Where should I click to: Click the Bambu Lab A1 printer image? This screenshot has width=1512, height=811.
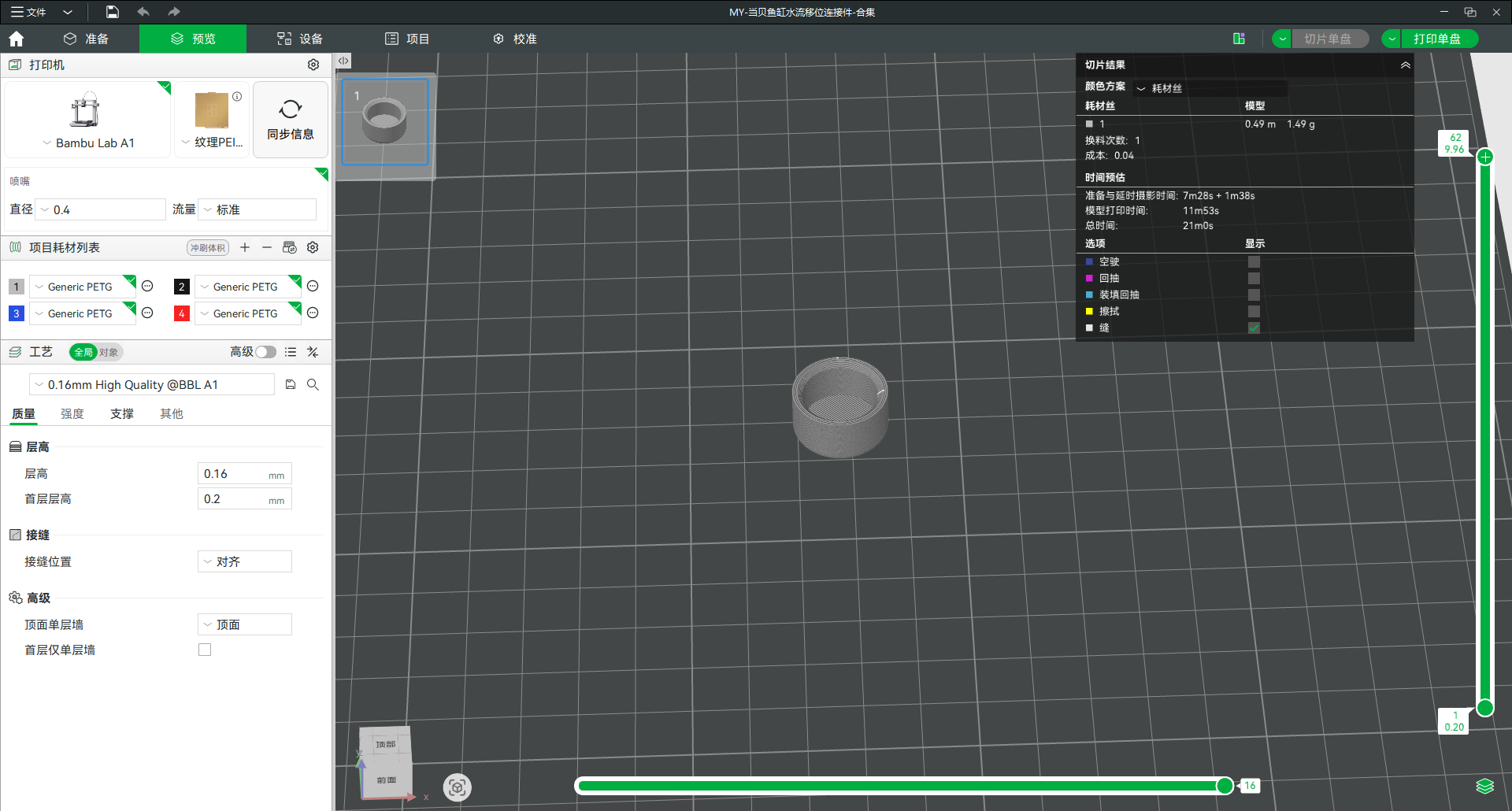click(x=85, y=109)
